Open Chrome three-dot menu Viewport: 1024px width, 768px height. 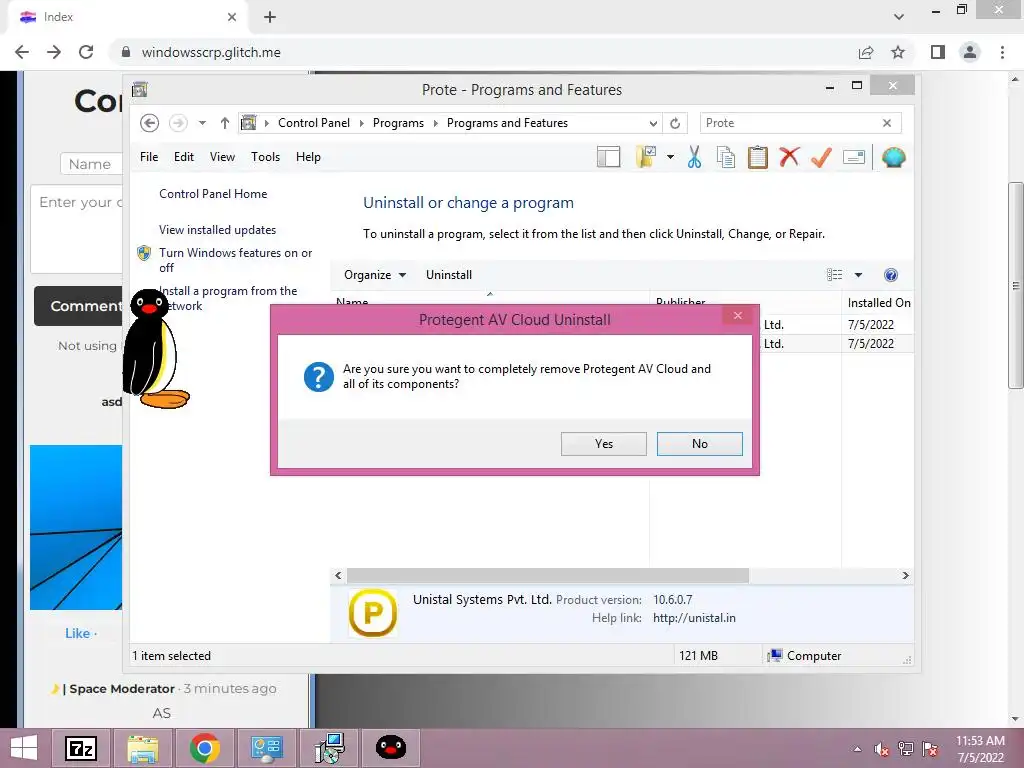(1002, 52)
